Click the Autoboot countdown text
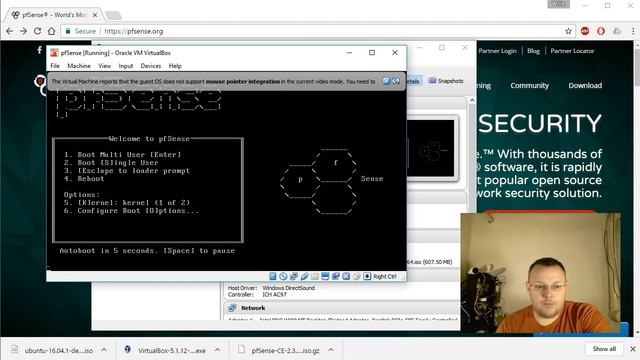The width and height of the screenshot is (640, 360). point(147,251)
